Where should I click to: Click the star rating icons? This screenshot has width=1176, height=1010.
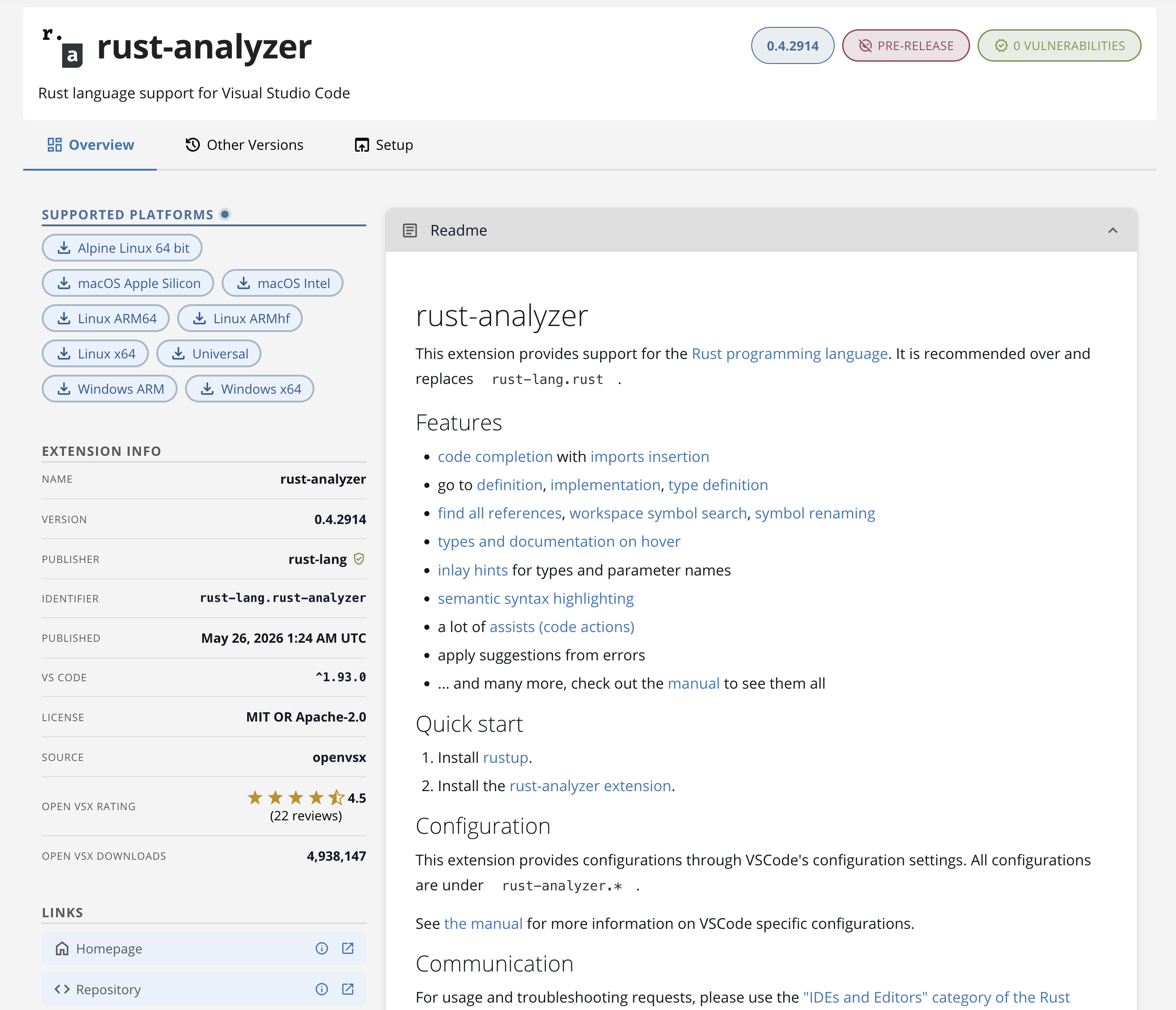click(x=296, y=798)
